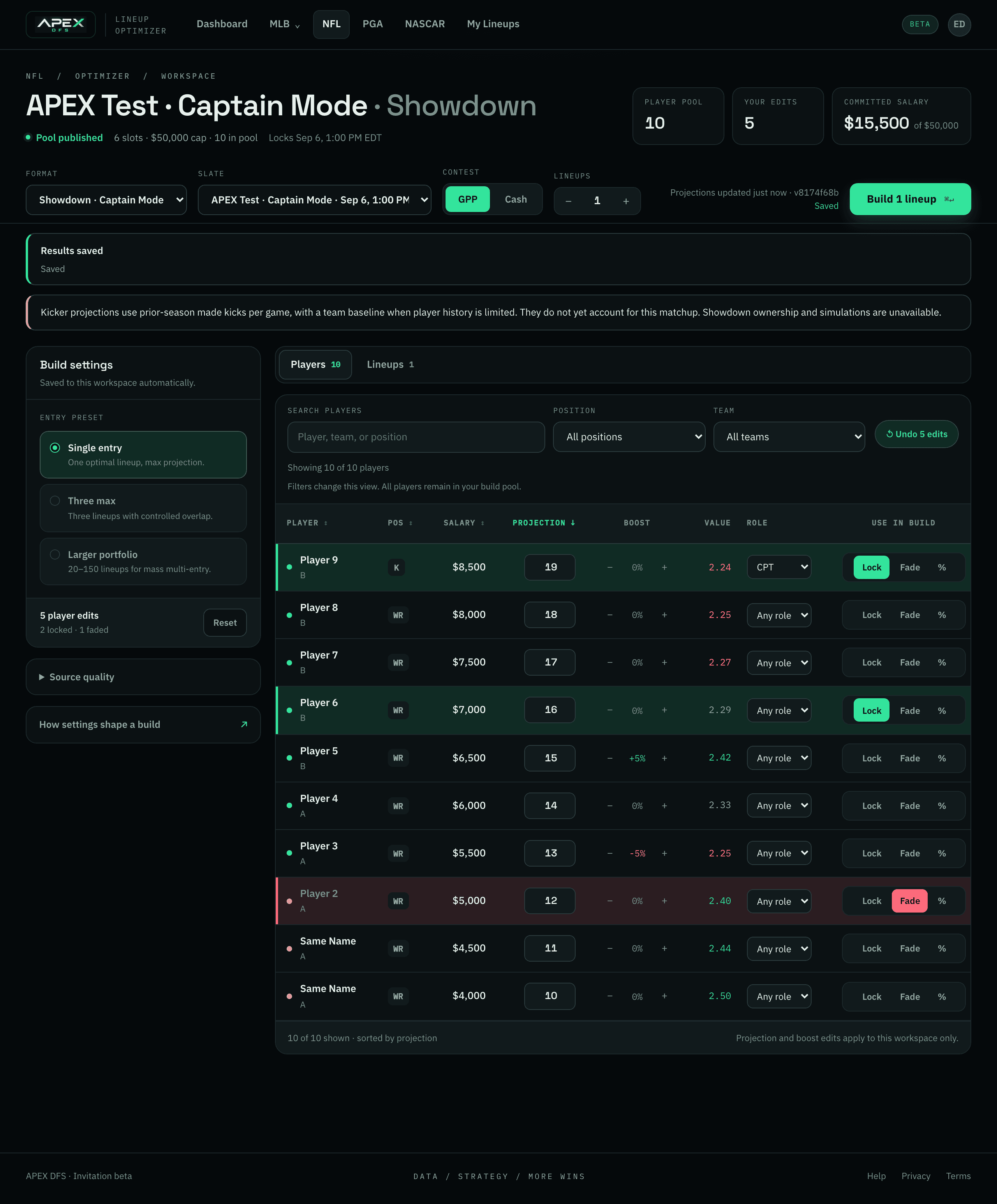
Task: Open the Terms footer link
Action: pos(958,1176)
